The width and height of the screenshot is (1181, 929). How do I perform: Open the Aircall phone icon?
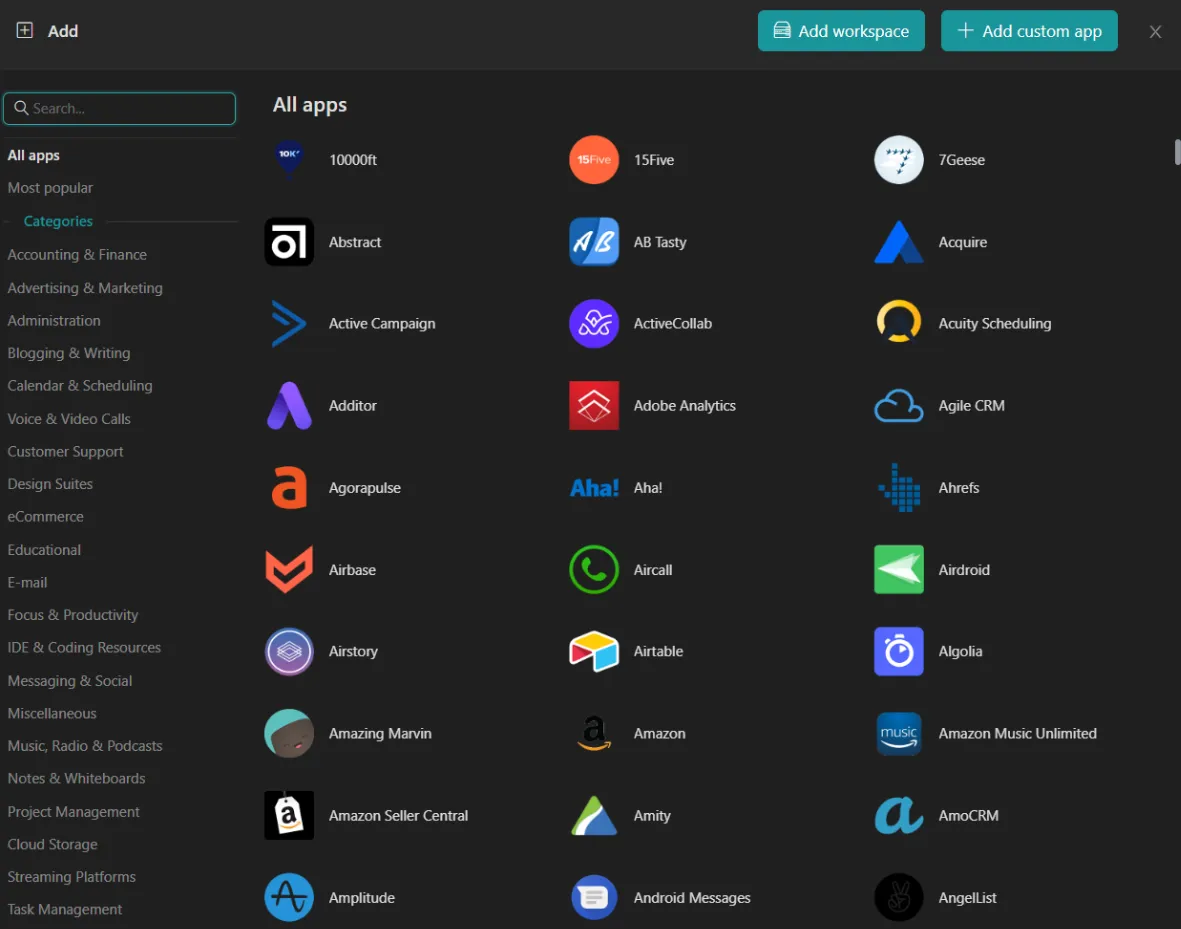point(594,570)
